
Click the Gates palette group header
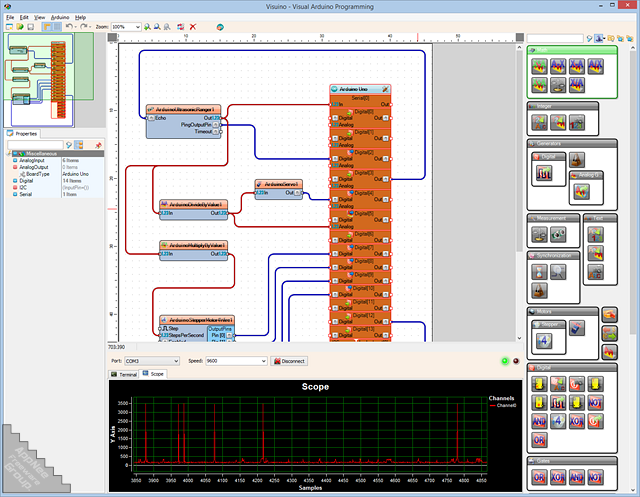(572, 461)
